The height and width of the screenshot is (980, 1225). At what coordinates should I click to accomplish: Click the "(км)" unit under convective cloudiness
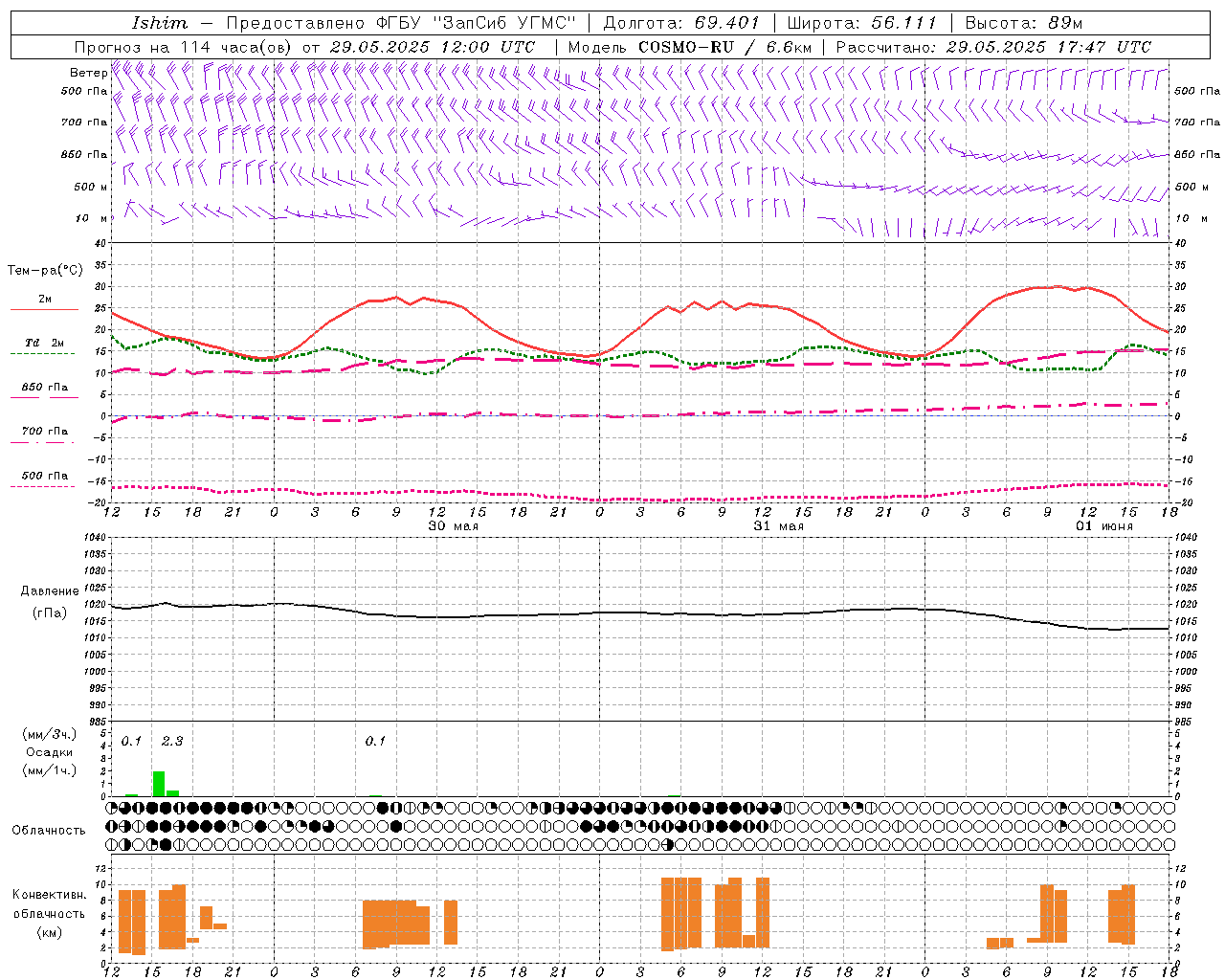[x=49, y=932]
